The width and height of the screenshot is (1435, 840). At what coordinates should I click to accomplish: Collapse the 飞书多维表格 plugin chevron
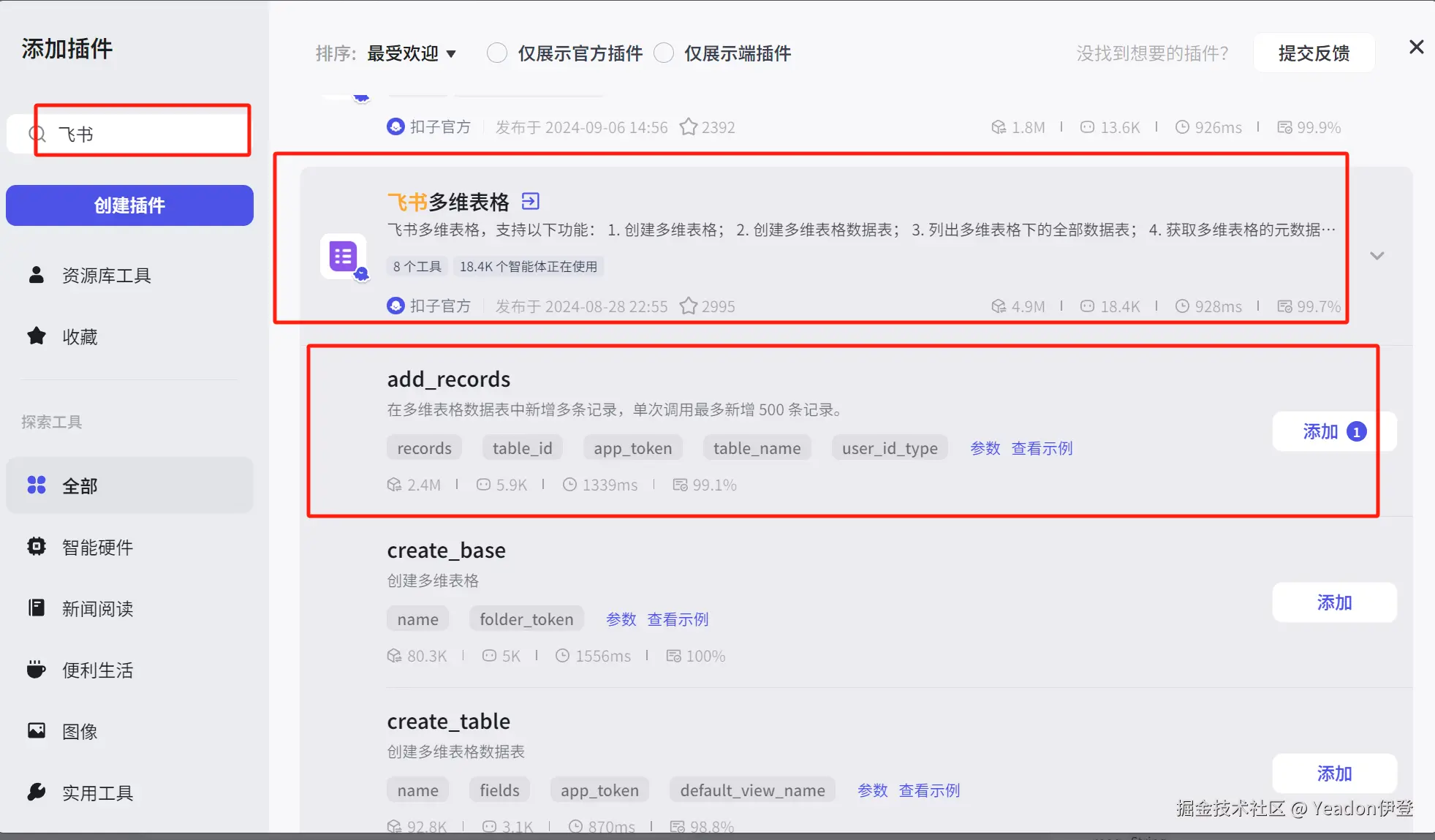pos(1377,256)
